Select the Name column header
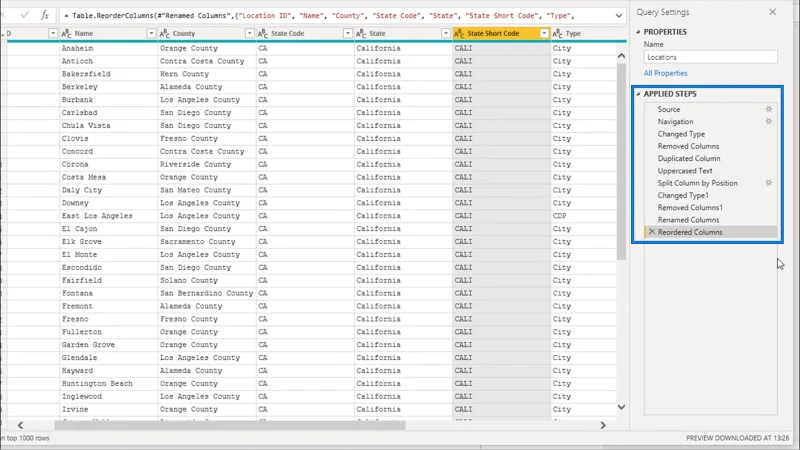 click(108, 33)
